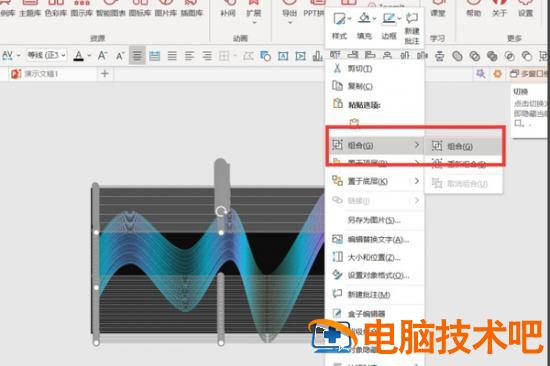
Task: Click the font color A icon
Action: click(x=79, y=56)
